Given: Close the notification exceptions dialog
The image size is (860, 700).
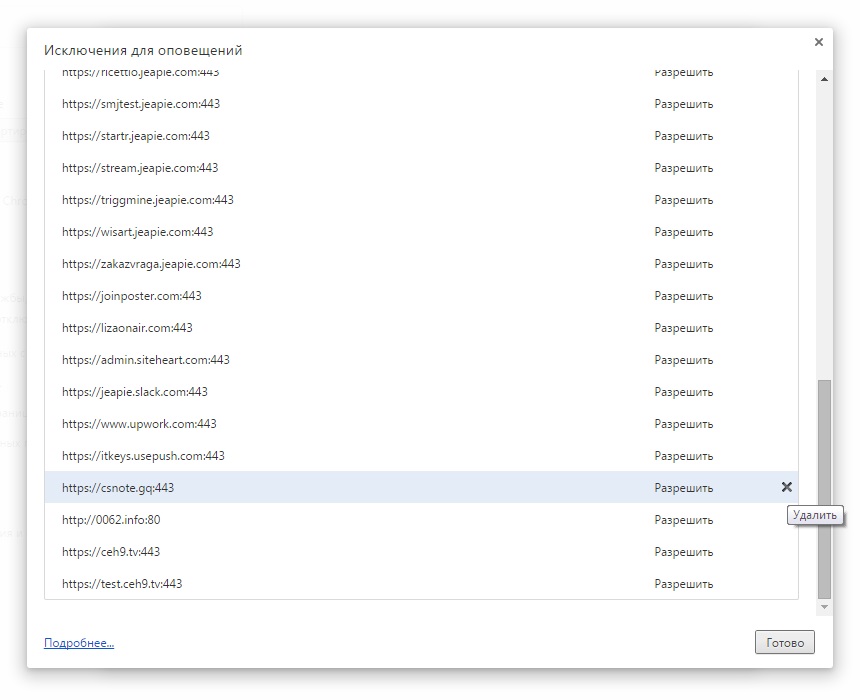Looking at the screenshot, I should point(818,43).
